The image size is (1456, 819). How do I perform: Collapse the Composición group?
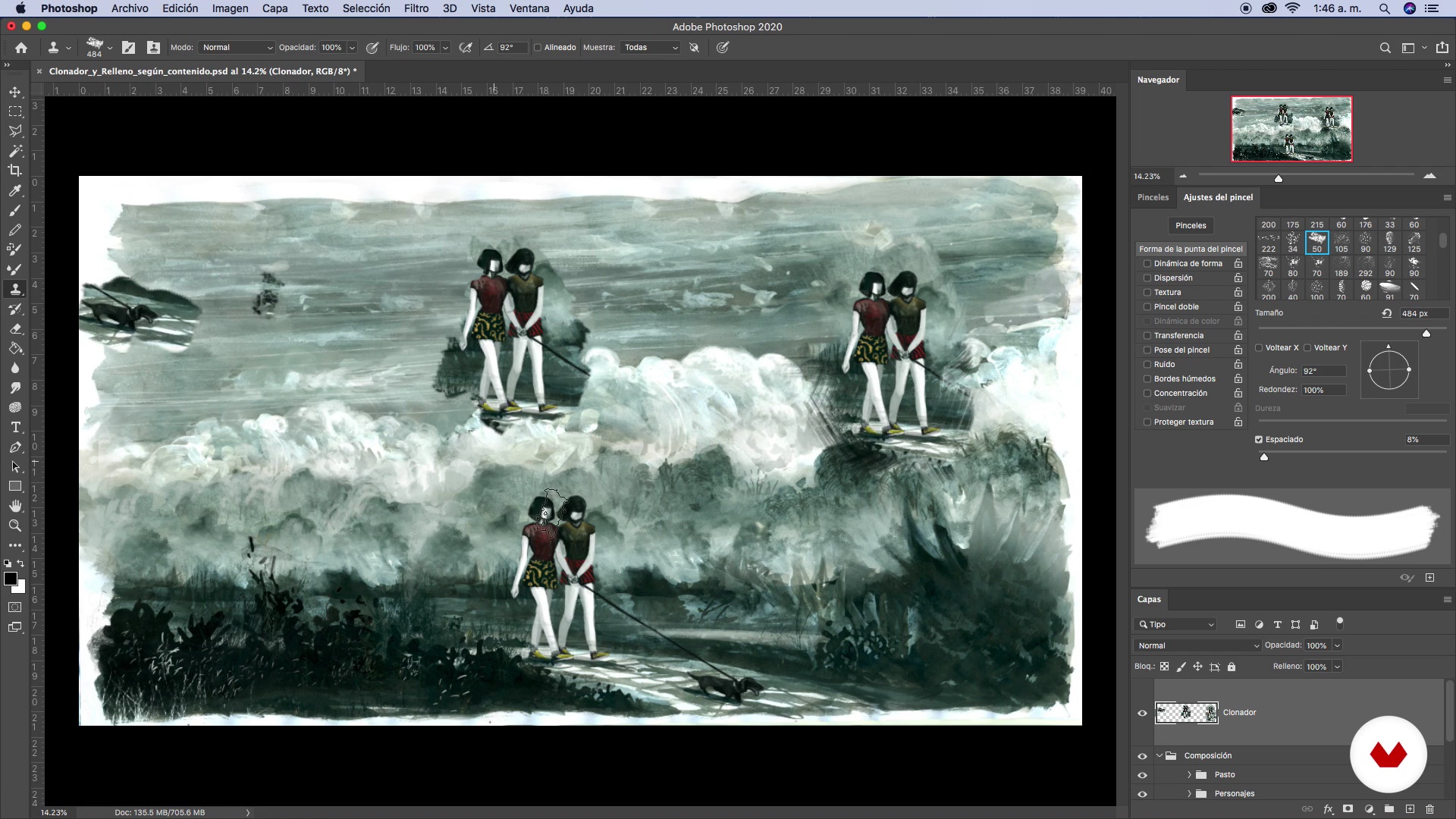[1159, 756]
